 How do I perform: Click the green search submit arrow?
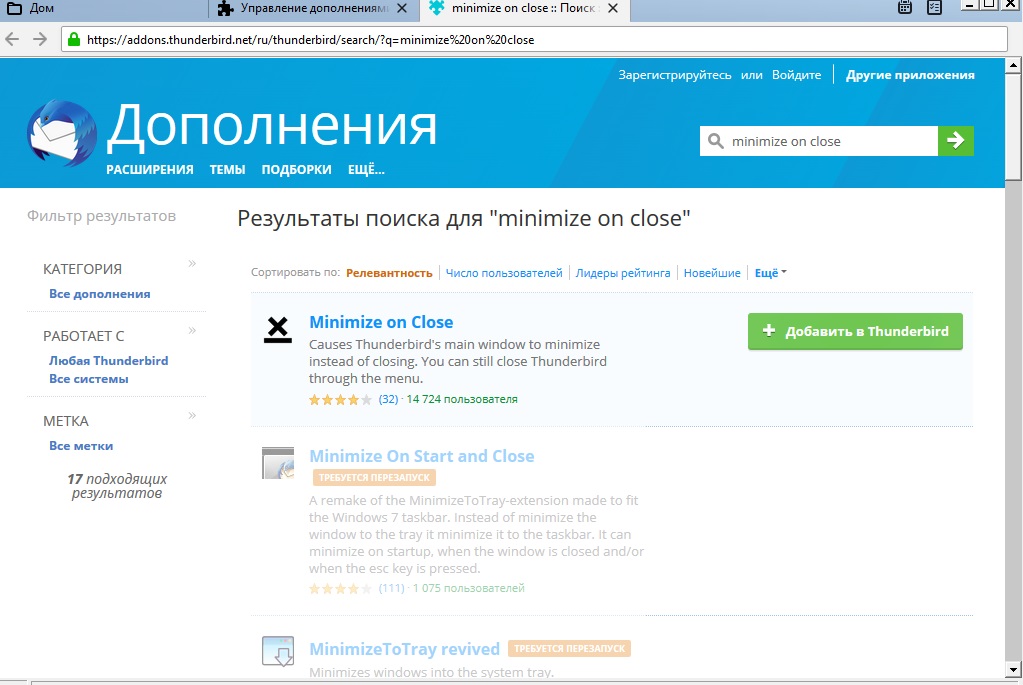pos(956,141)
